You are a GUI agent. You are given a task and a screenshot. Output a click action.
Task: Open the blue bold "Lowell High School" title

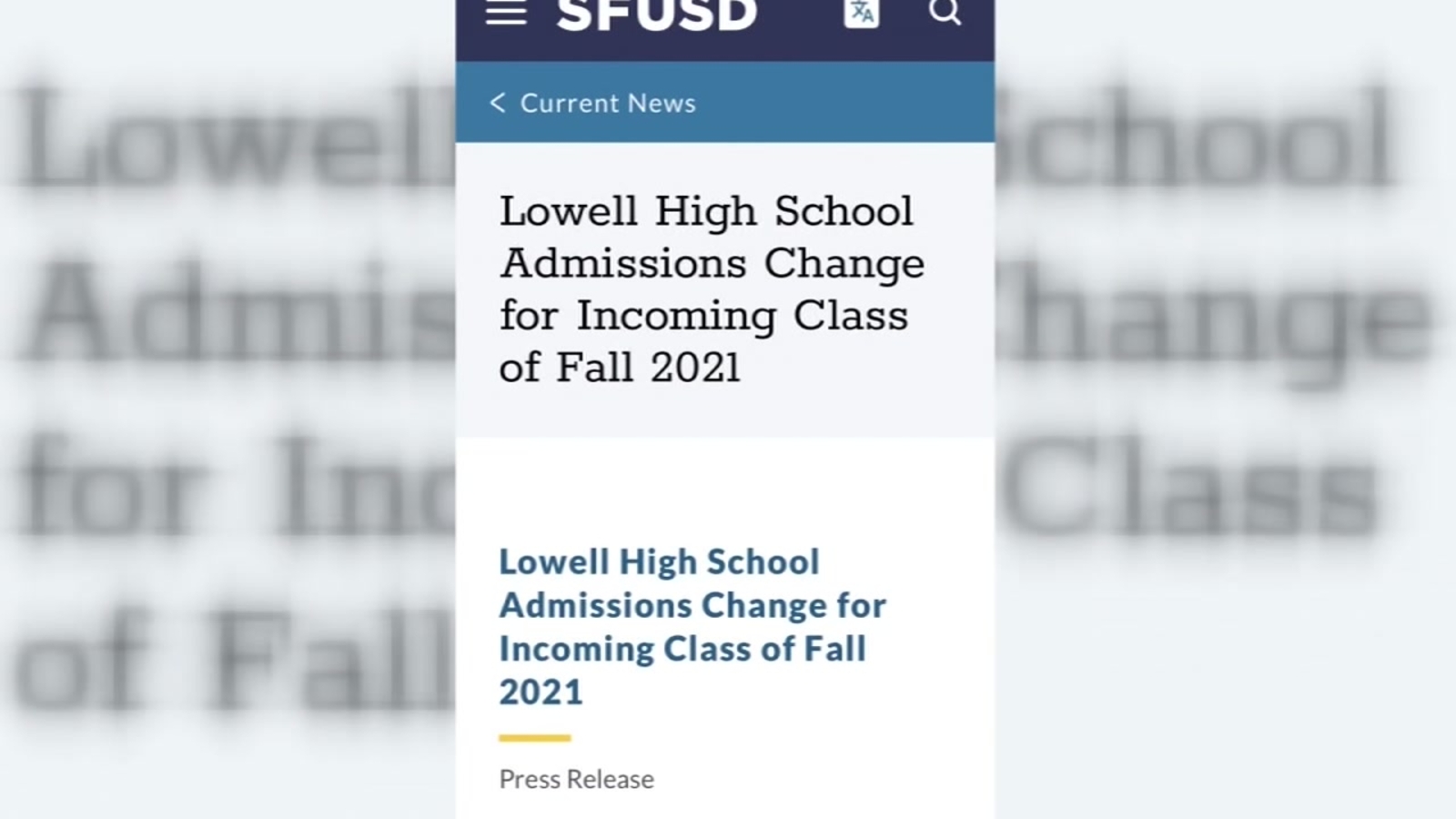[659, 562]
